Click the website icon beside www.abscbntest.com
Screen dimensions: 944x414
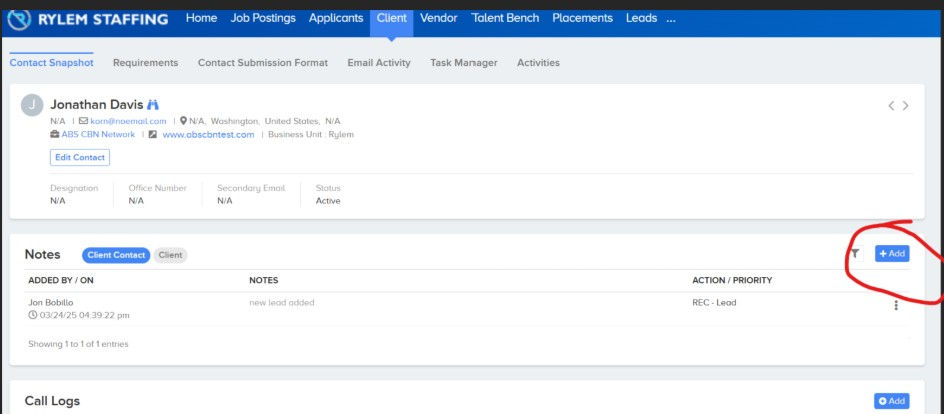tap(153, 135)
